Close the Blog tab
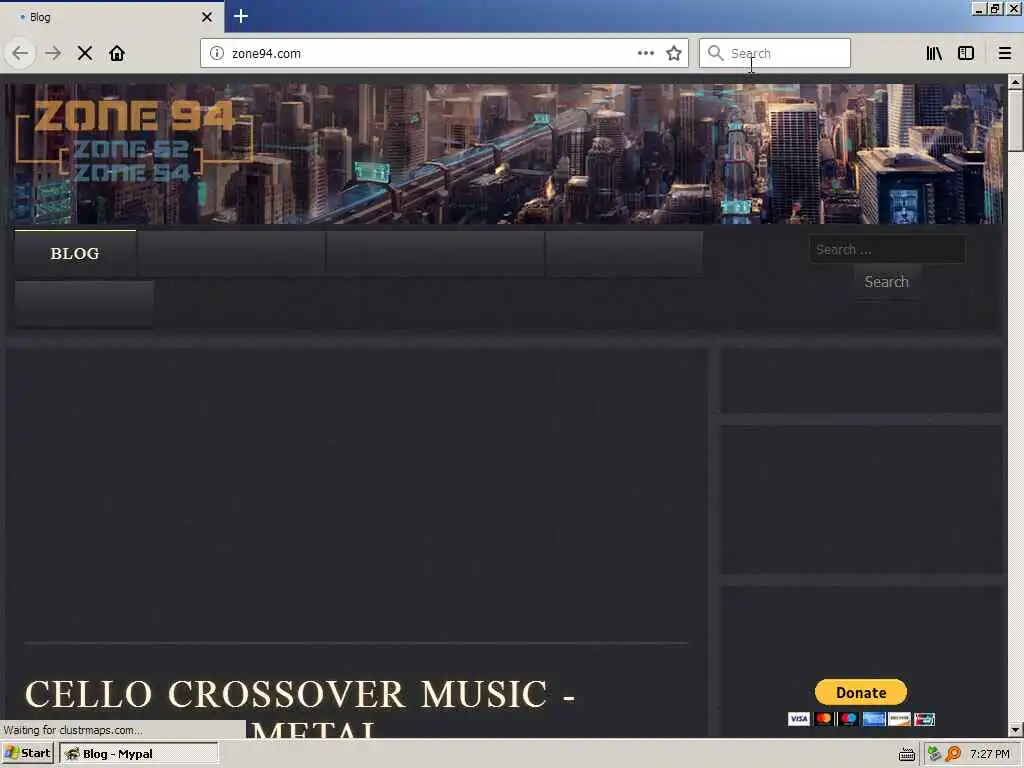1024x768 pixels. click(207, 17)
